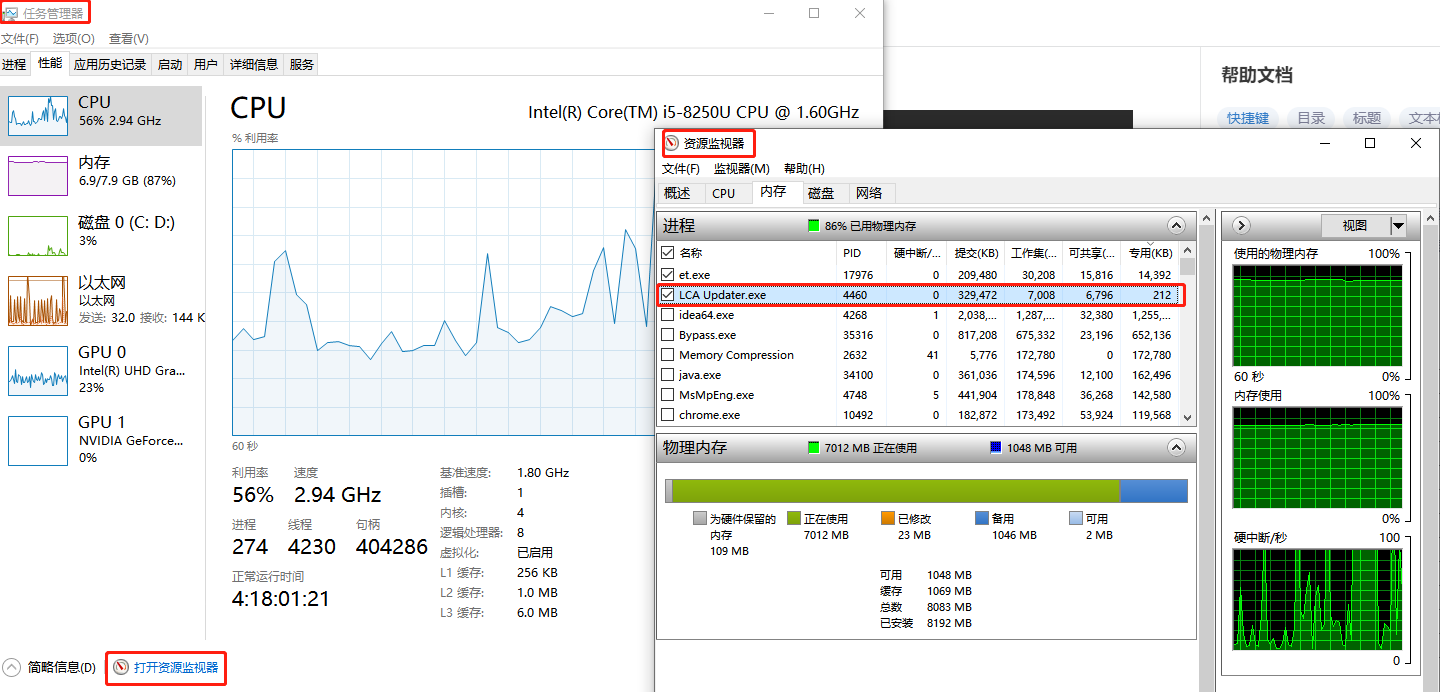Click the 快捷键 tab in help panel
Viewport: 1440px width, 692px height.
coord(1248,118)
